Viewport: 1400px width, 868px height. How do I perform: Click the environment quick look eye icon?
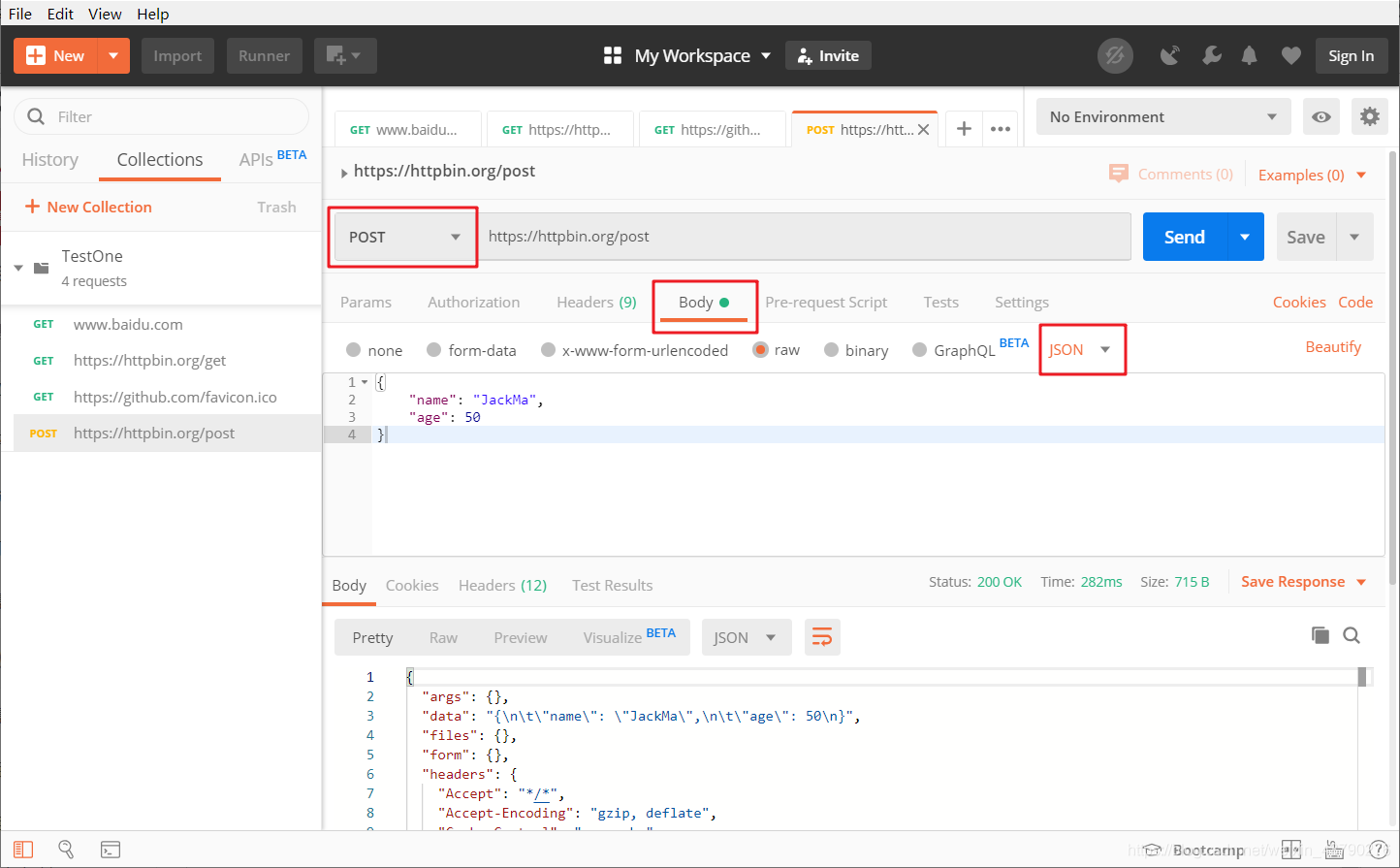point(1320,117)
